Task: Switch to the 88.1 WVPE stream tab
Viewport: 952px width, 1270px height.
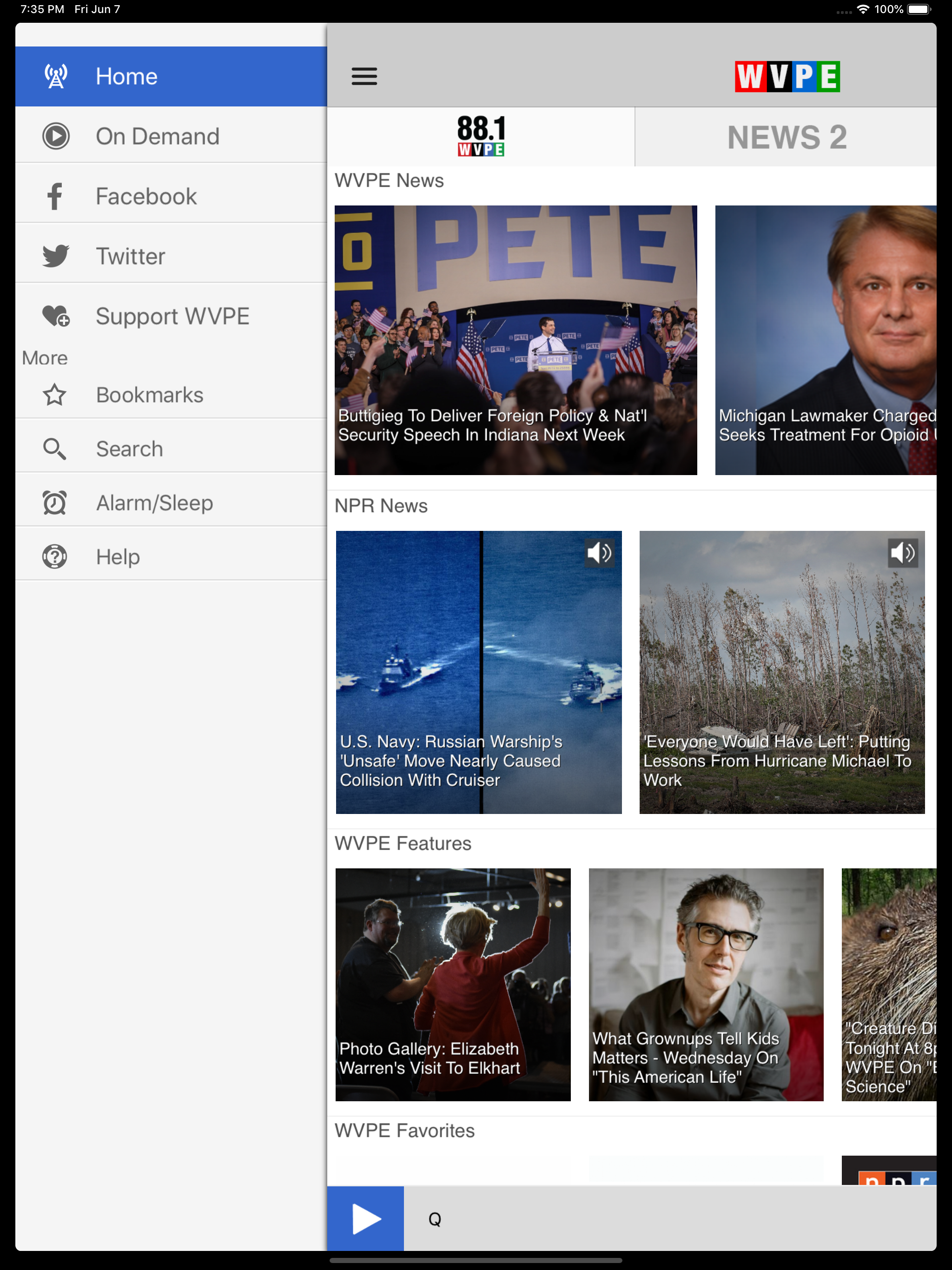Action: 481,137
